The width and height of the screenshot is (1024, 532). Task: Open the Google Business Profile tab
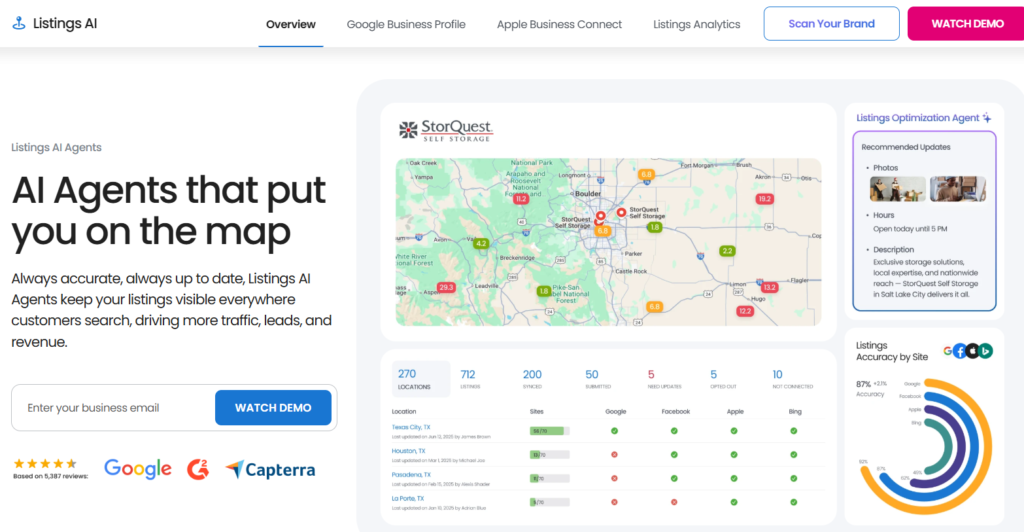(x=406, y=24)
